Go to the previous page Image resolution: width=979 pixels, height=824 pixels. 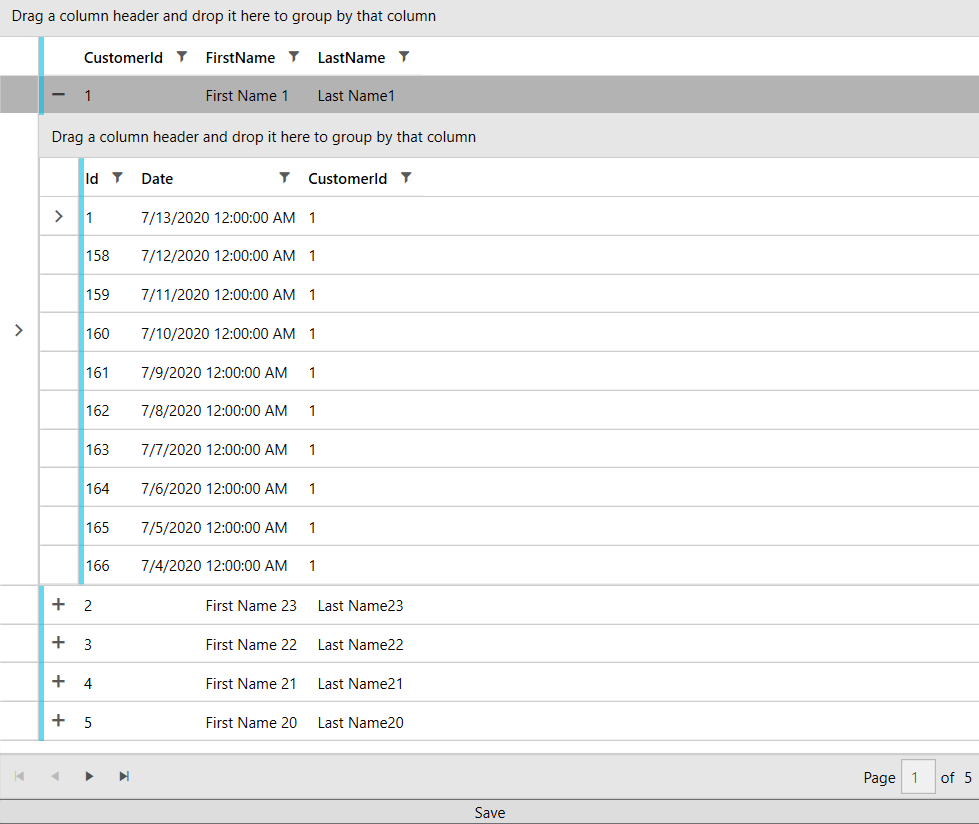54,775
